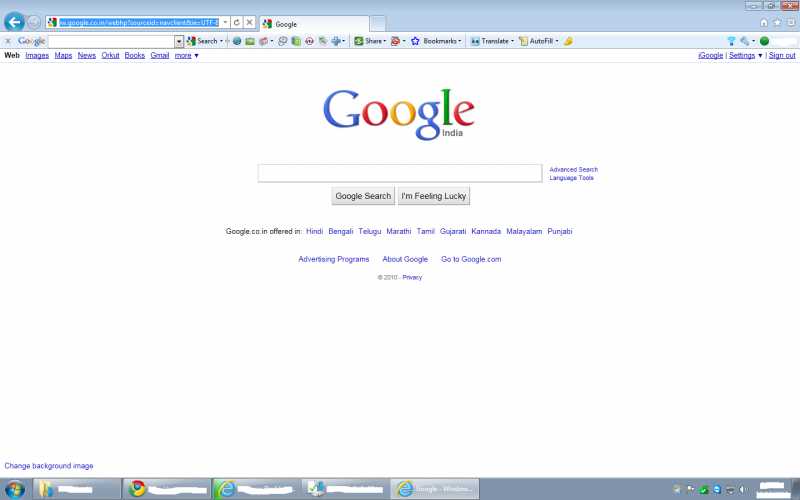Open the Advertising Programs link
The width and height of the screenshot is (800, 500).
point(334,259)
